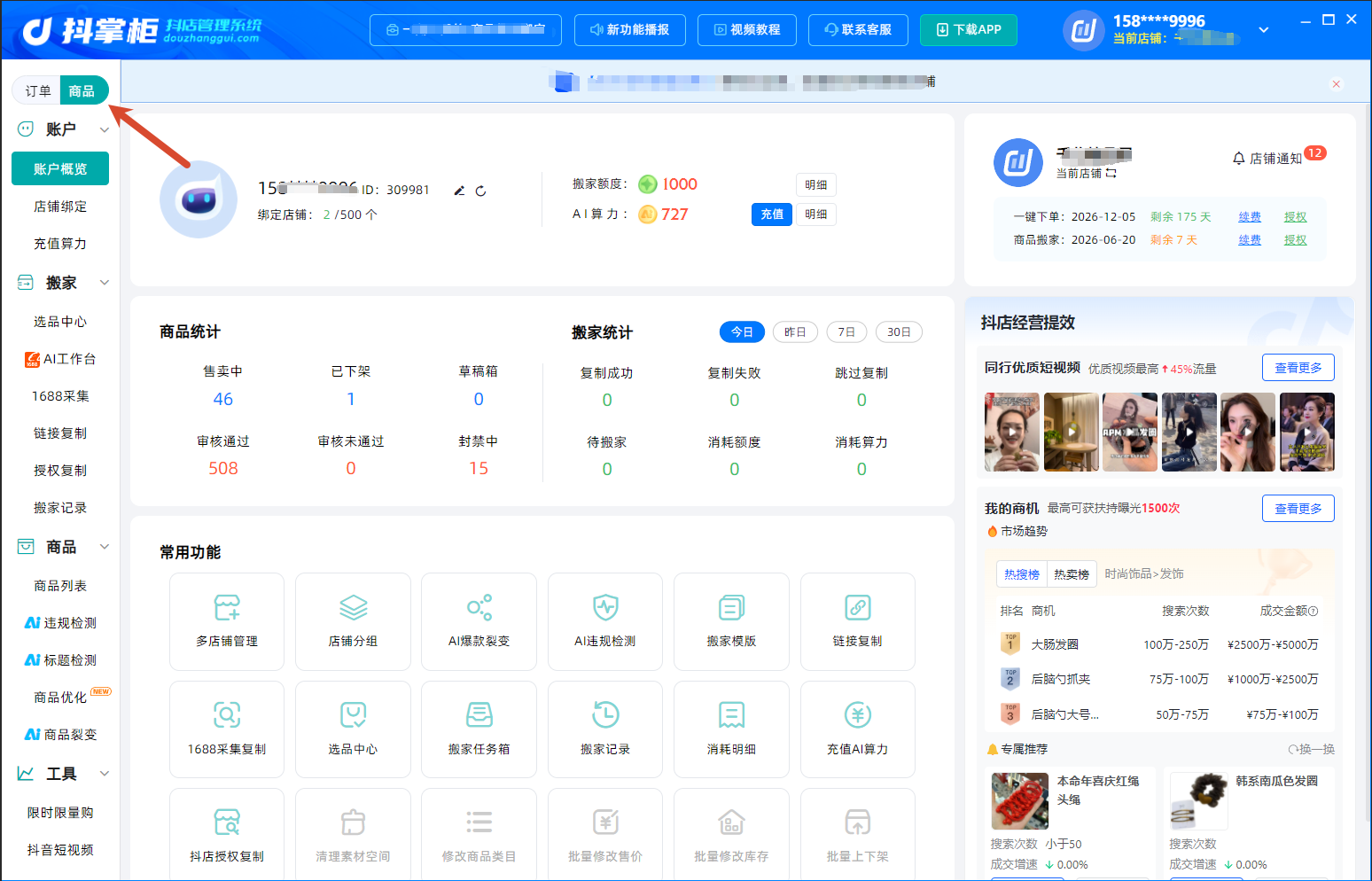Viewport: 1372px width, 881px height.
Task: Open 限时限量购 in sidebar
Action: click(60, 813)
